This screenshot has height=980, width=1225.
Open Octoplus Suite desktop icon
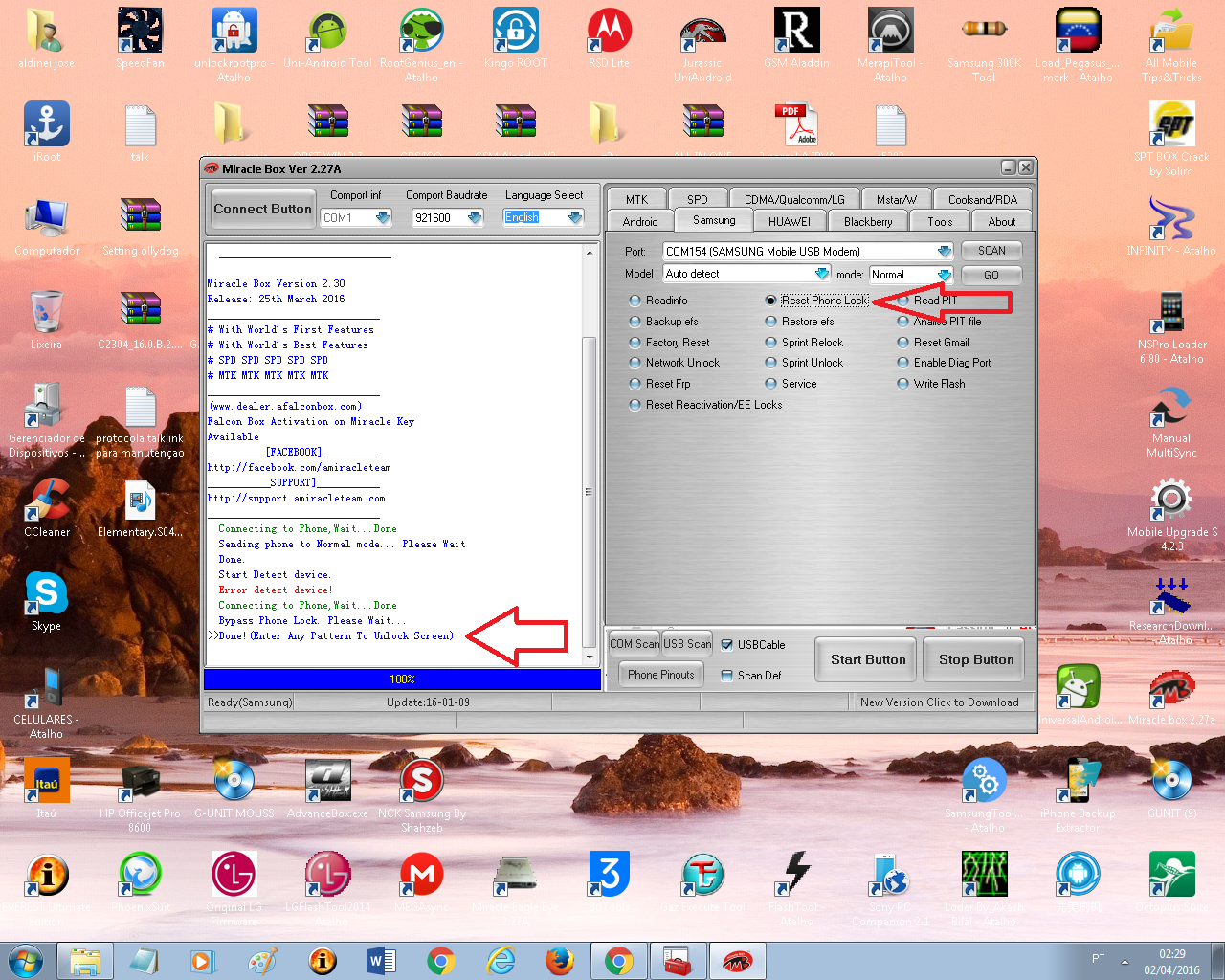tap(1171, 882)
